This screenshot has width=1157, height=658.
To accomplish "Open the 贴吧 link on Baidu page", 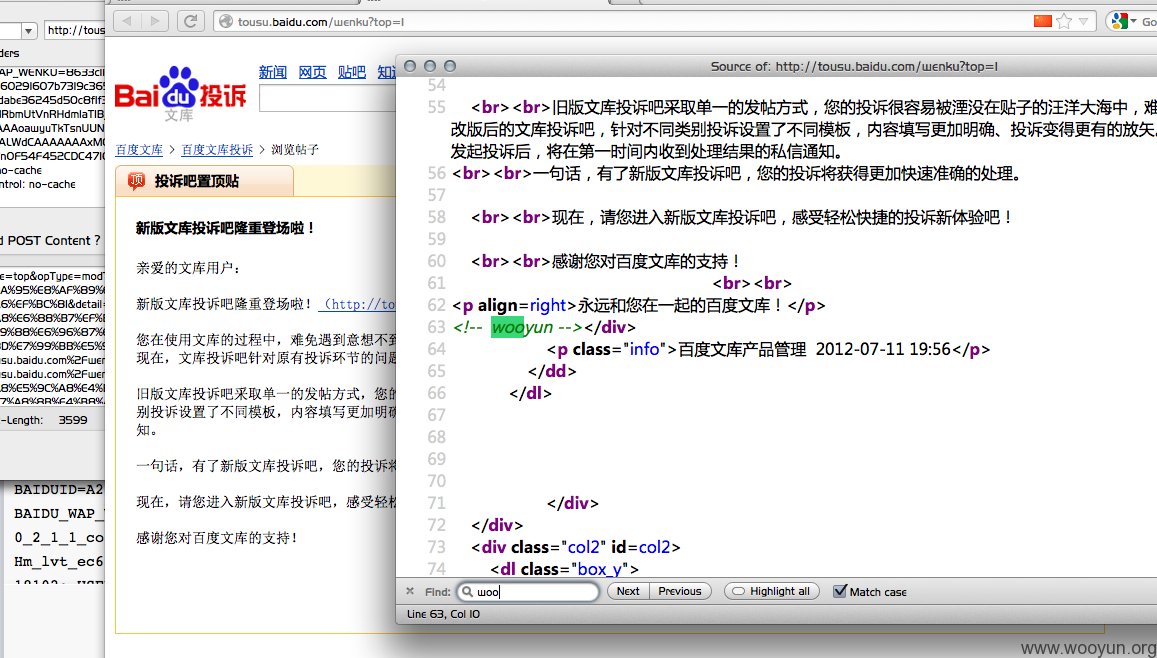I will (x=351, y=72).
